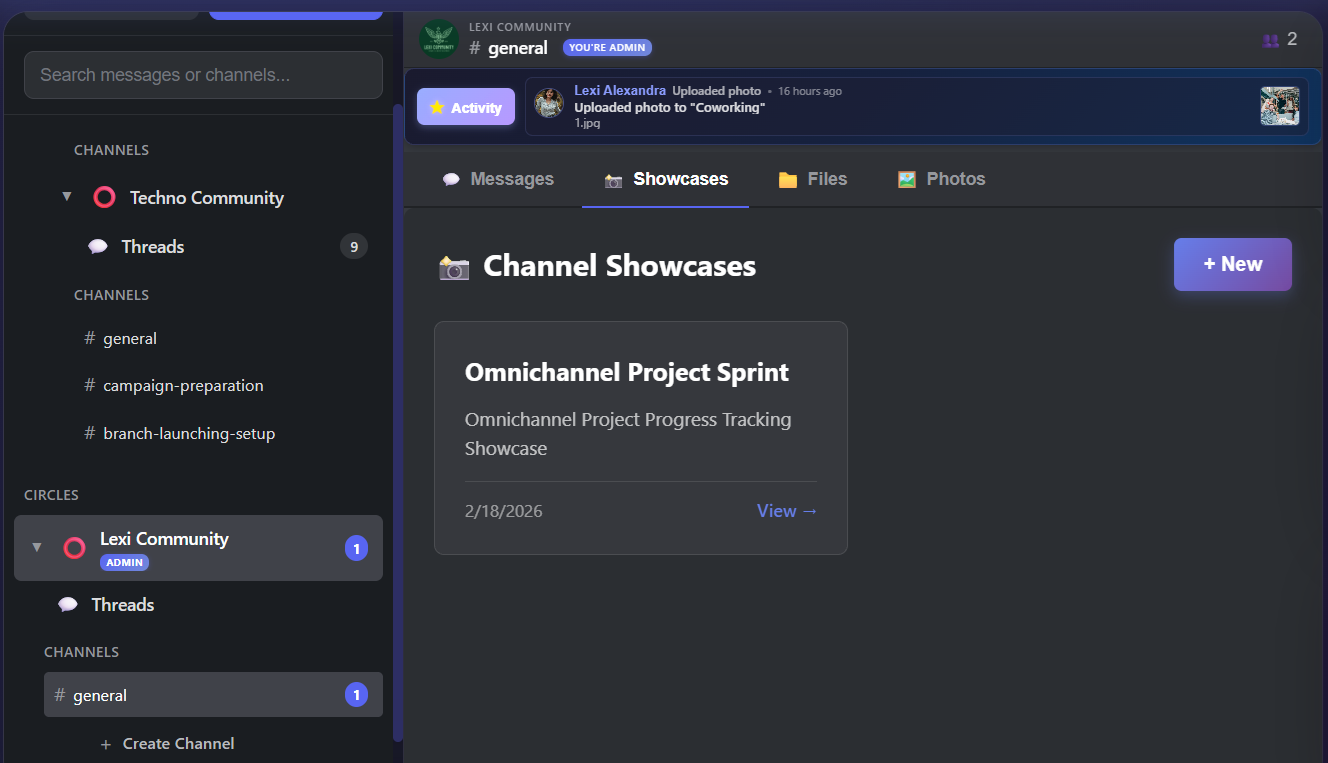
Task: Collapse the Lexi Community circle
Action: [36, 548]
